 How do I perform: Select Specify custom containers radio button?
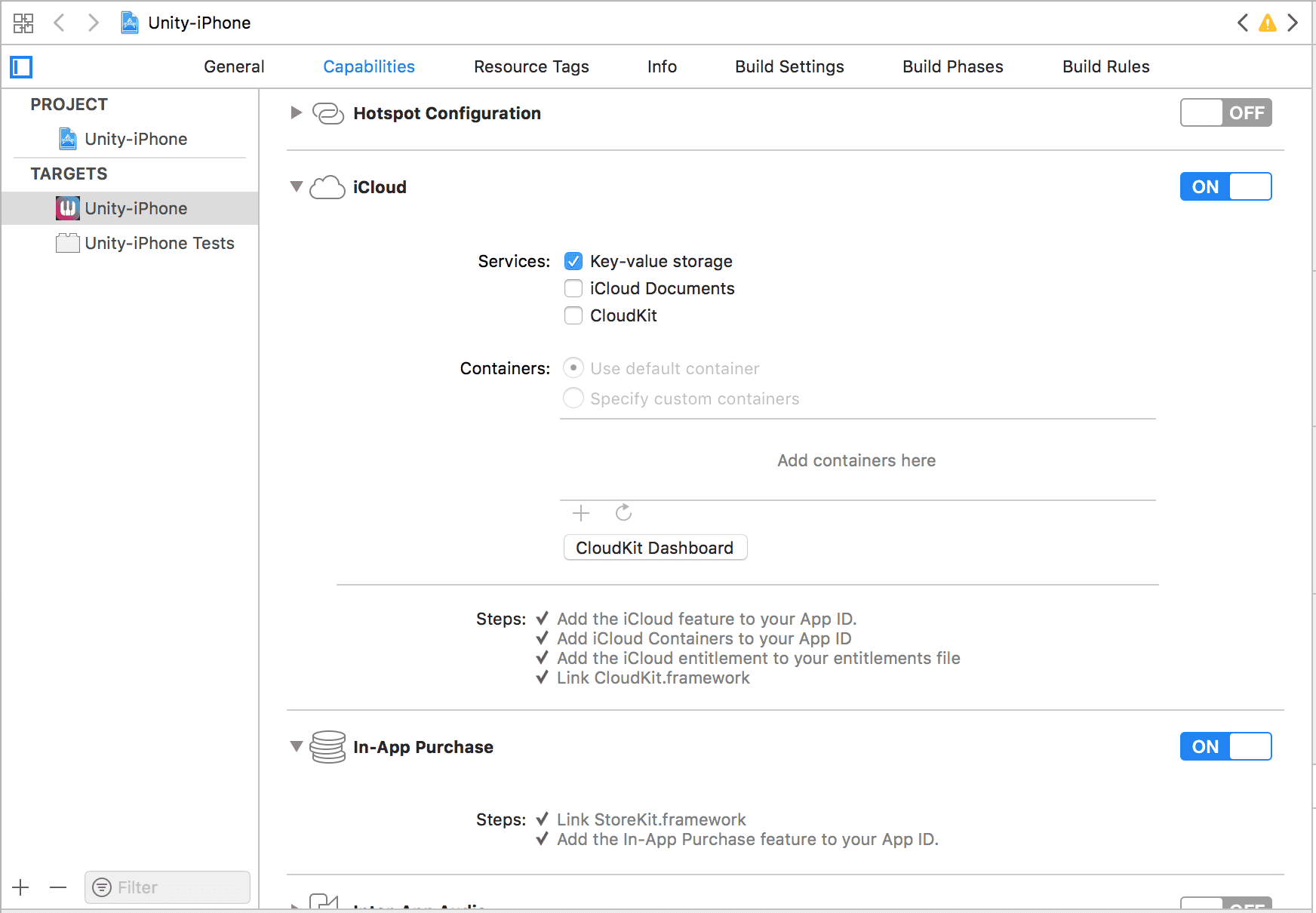tap(573, 398)
